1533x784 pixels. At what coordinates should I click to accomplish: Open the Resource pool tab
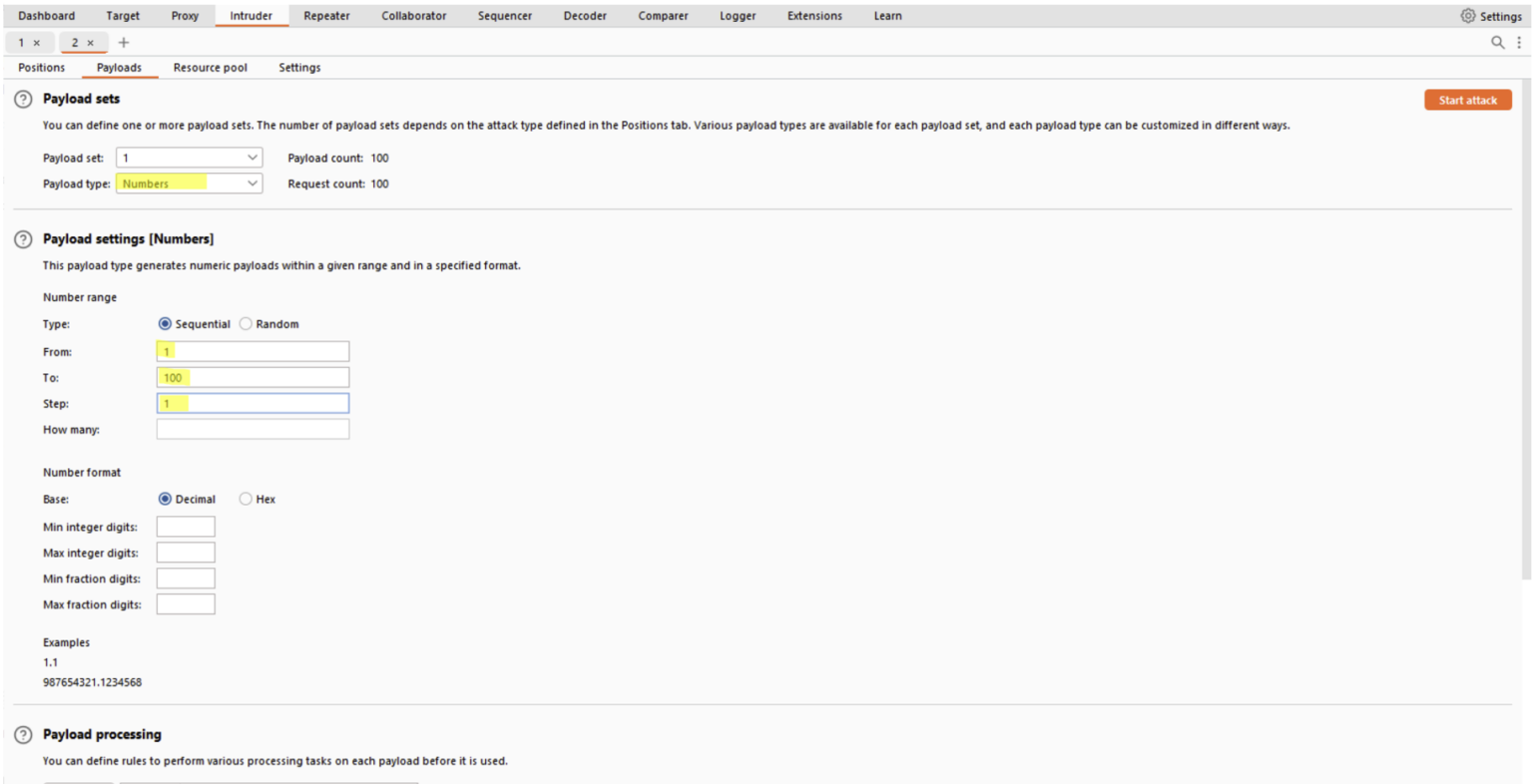click(210, 67)
